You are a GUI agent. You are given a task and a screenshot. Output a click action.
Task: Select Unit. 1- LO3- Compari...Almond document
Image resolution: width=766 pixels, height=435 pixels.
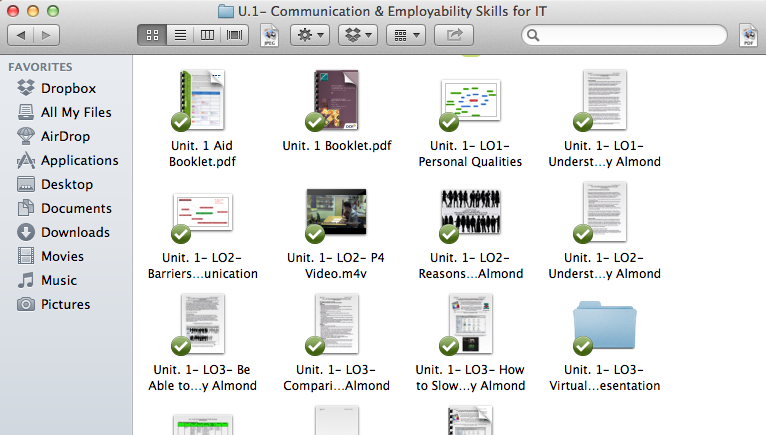coord(337,324)
